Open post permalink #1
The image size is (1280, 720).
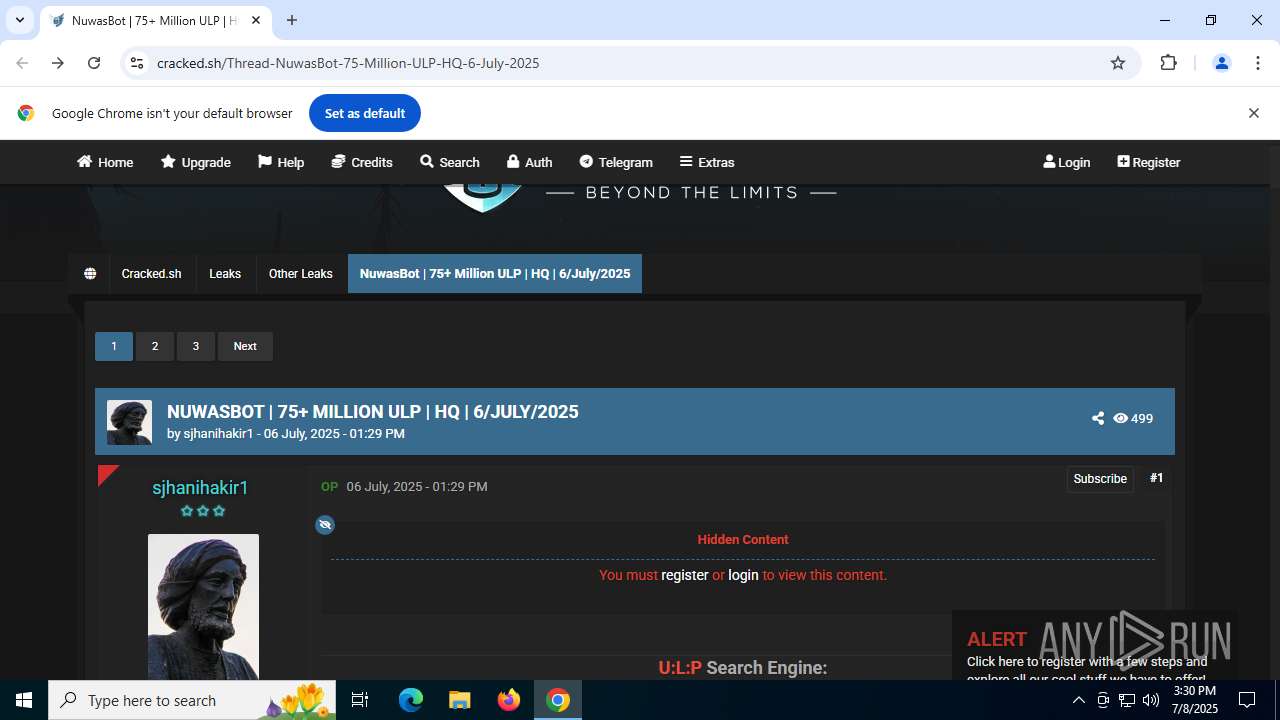click(x=1157, y=478)
